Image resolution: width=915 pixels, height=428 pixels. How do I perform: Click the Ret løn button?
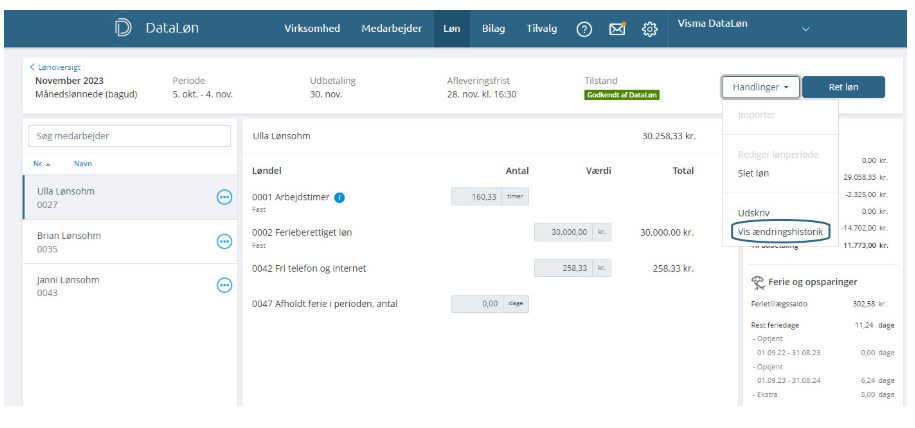(843, 87)
